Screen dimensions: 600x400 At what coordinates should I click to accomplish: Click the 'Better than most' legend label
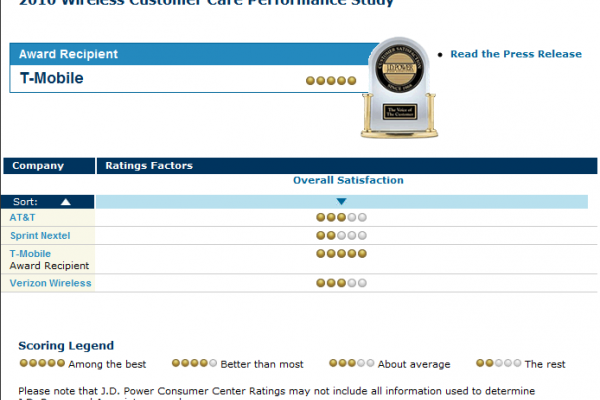(x=262, y=364)
